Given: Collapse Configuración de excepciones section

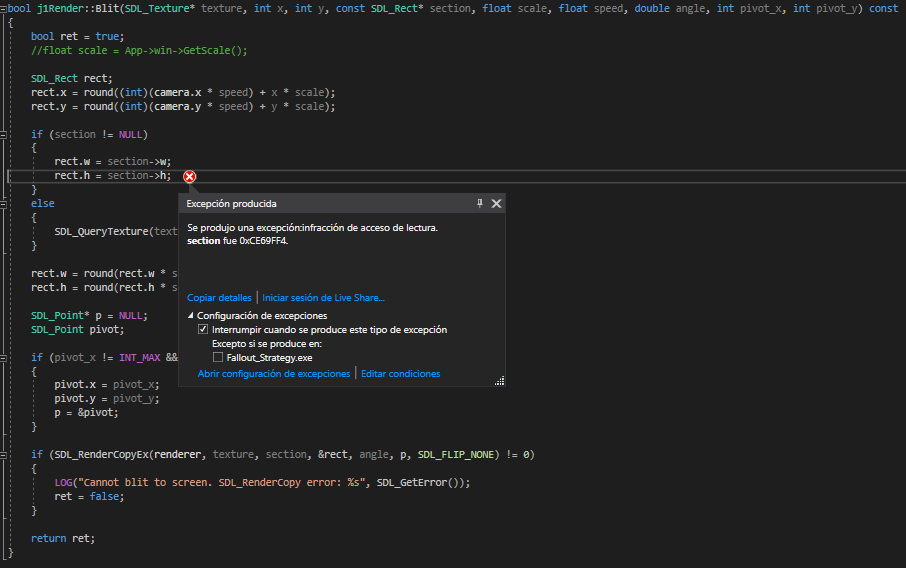Looking at the screenshot, I should point(191,315).
